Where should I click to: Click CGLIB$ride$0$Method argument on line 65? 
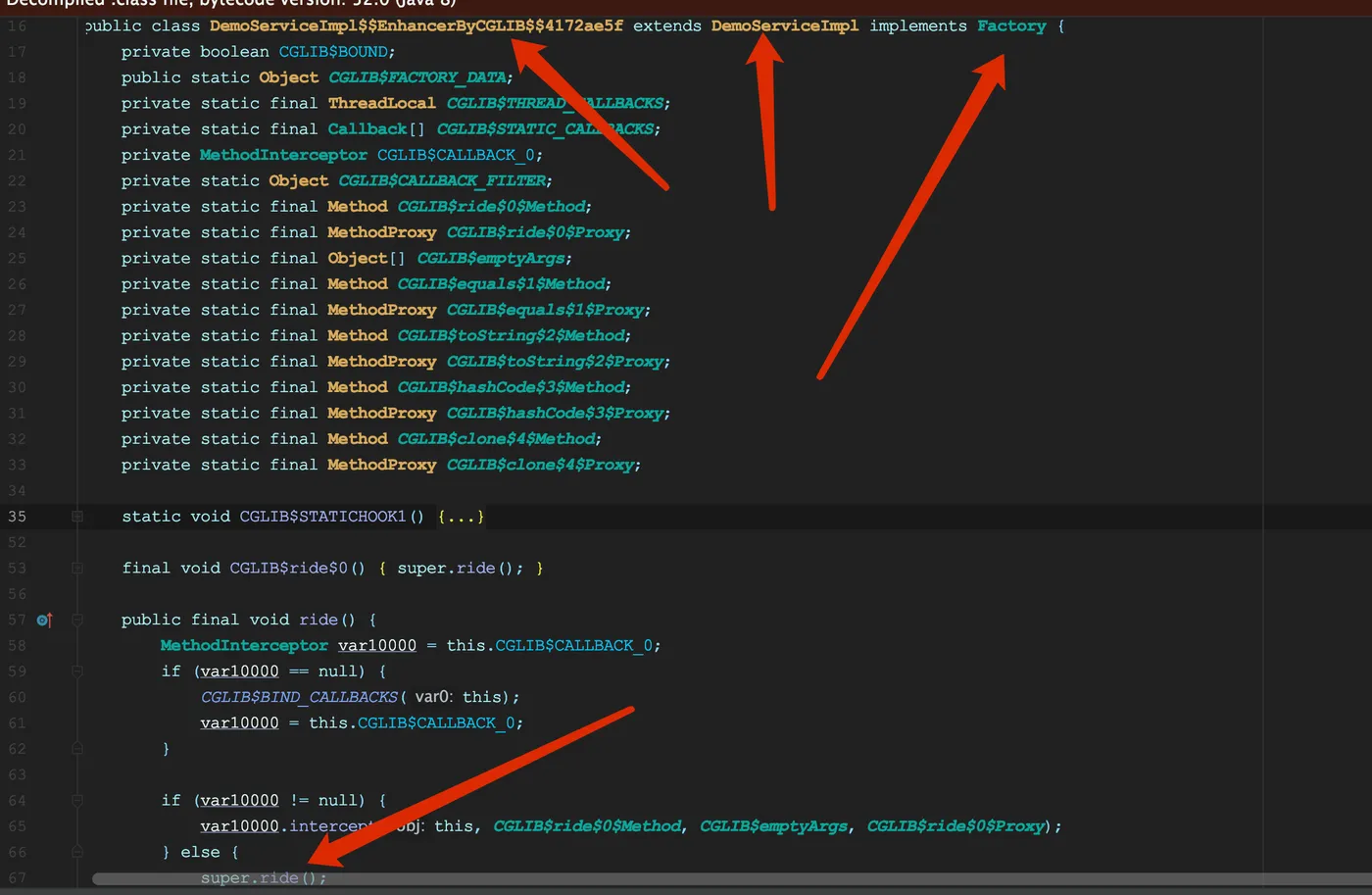click(587, 826)
